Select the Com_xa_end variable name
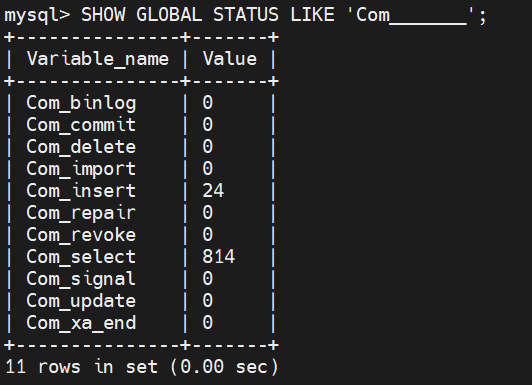Image resolution: width=532 pixels, height=385 pixels. click(x=81, y=323)
